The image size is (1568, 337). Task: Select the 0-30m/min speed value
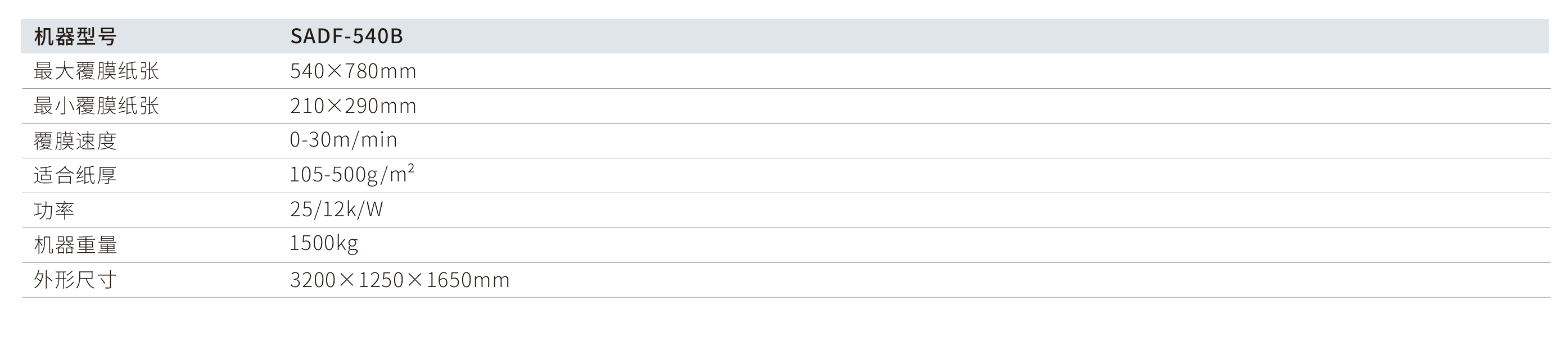(x=344, y=140)
